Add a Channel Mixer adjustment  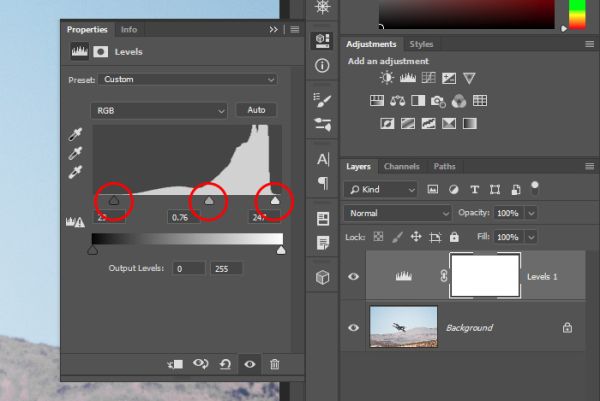pos(459,101)
